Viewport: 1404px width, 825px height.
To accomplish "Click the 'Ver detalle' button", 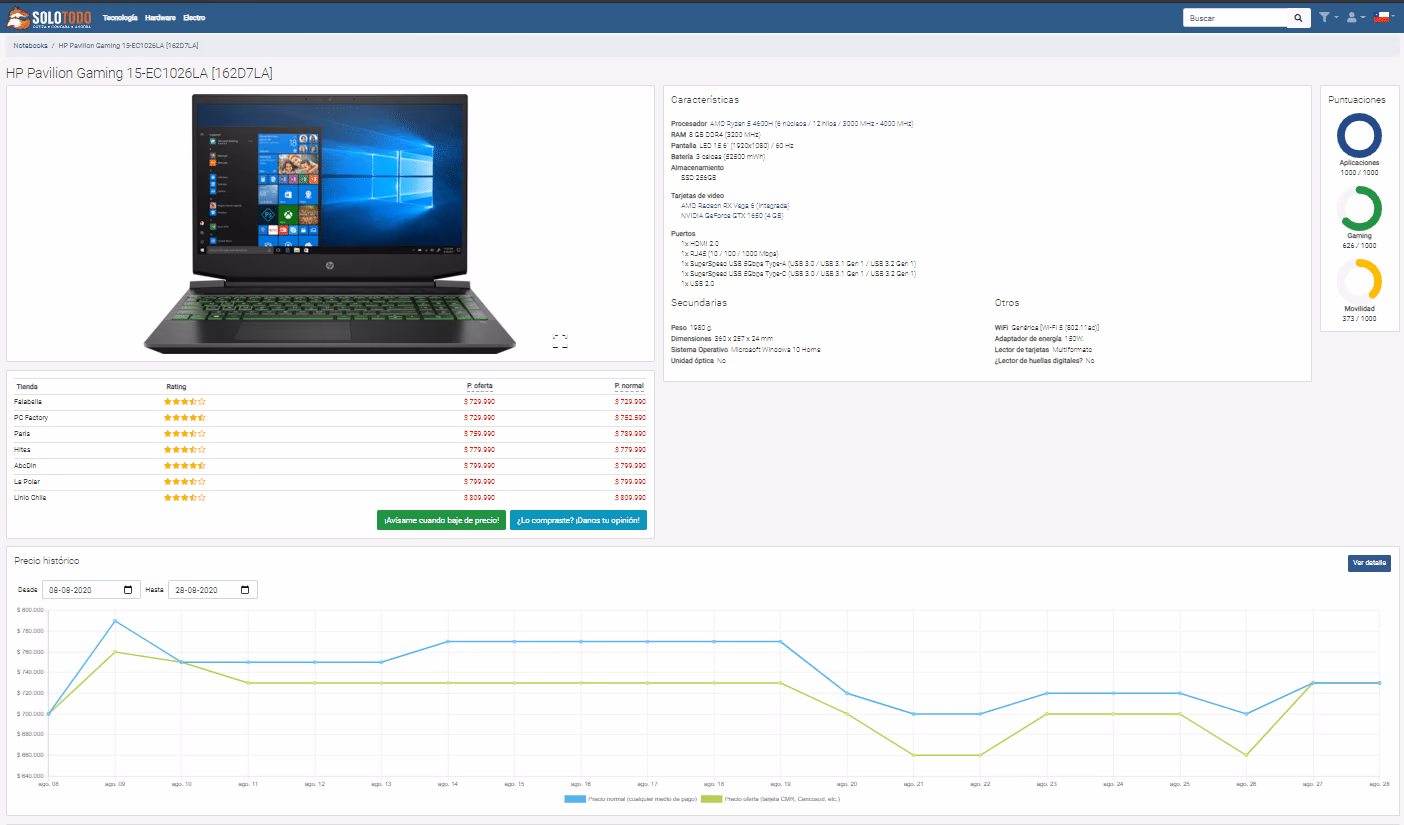I will pos(1369,563).
